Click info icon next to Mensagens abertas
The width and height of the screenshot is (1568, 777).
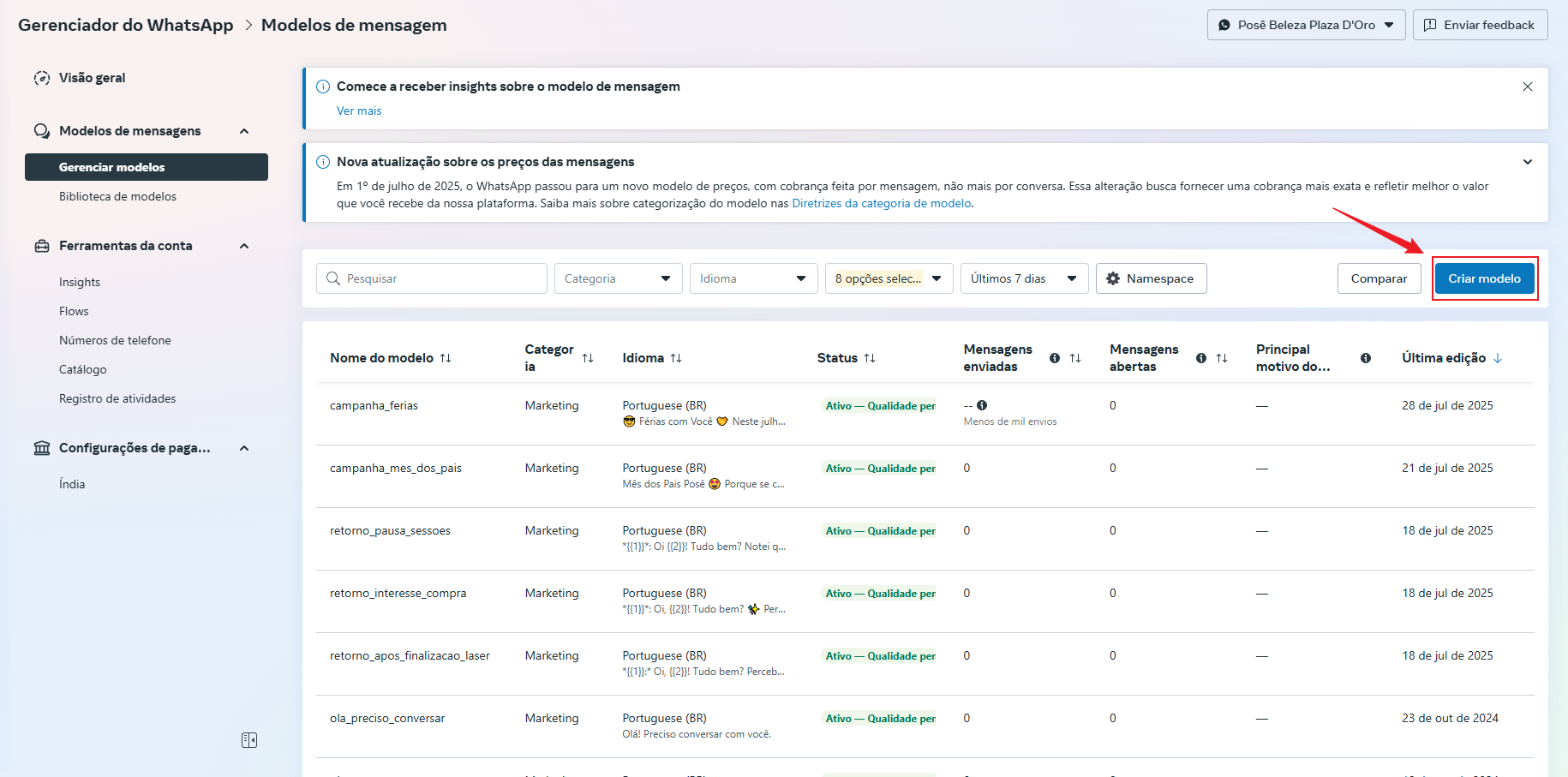coord(1201,358)
